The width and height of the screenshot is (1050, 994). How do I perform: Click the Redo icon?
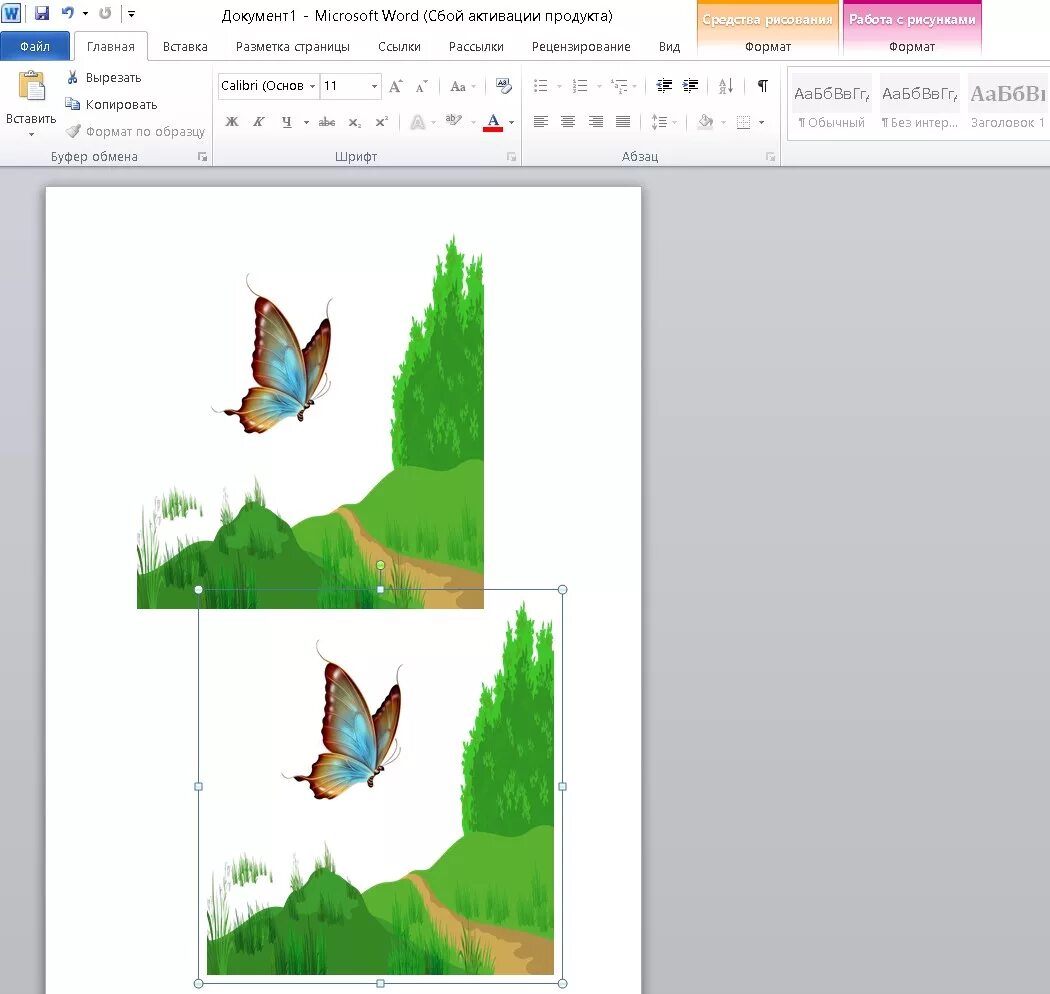coord(105,13)
